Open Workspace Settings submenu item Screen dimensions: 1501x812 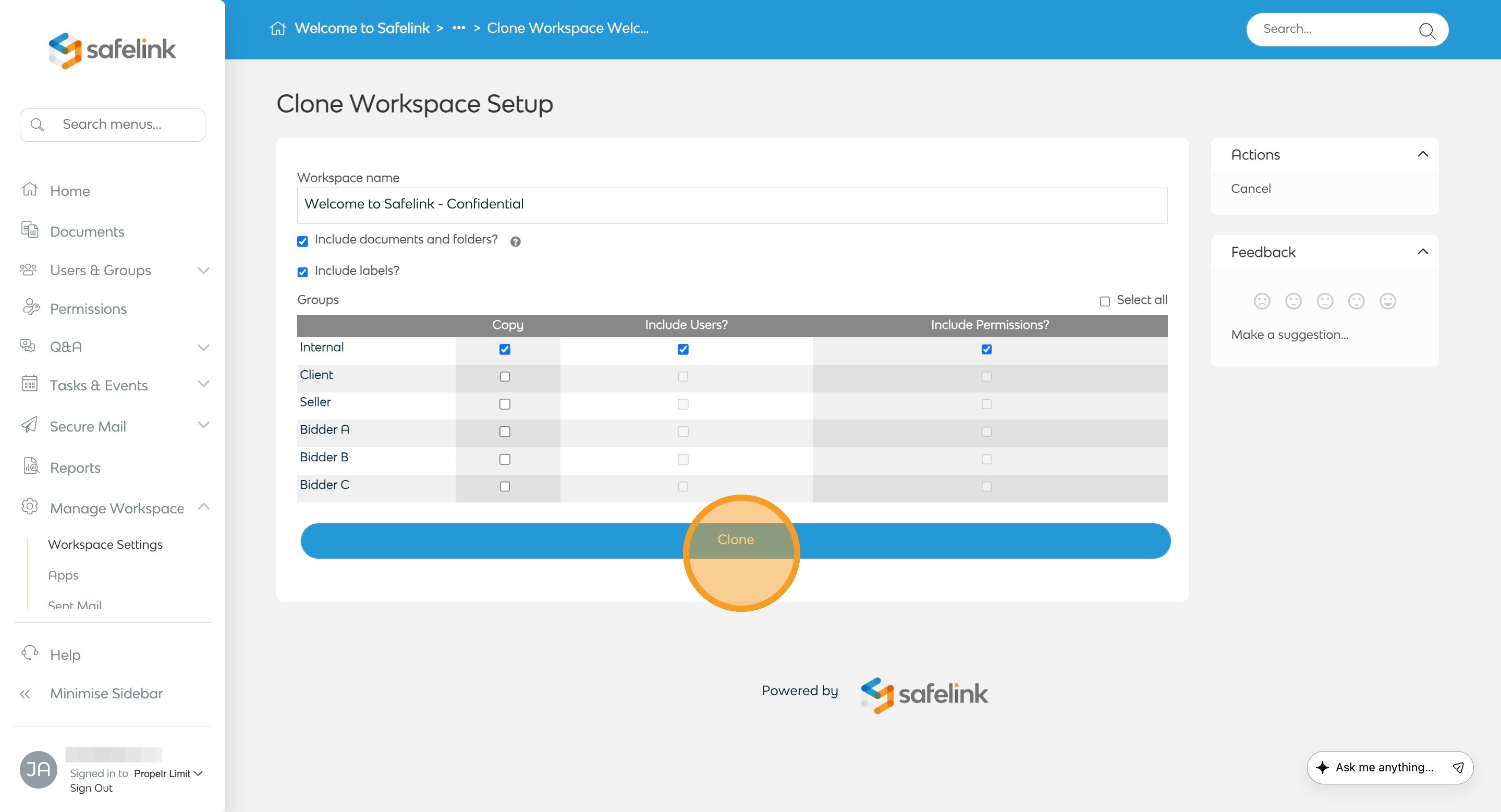coord(105,544)
